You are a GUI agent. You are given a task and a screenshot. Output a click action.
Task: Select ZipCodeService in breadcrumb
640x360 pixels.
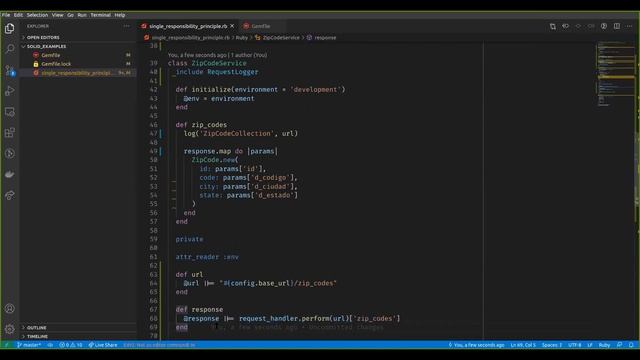281,38
